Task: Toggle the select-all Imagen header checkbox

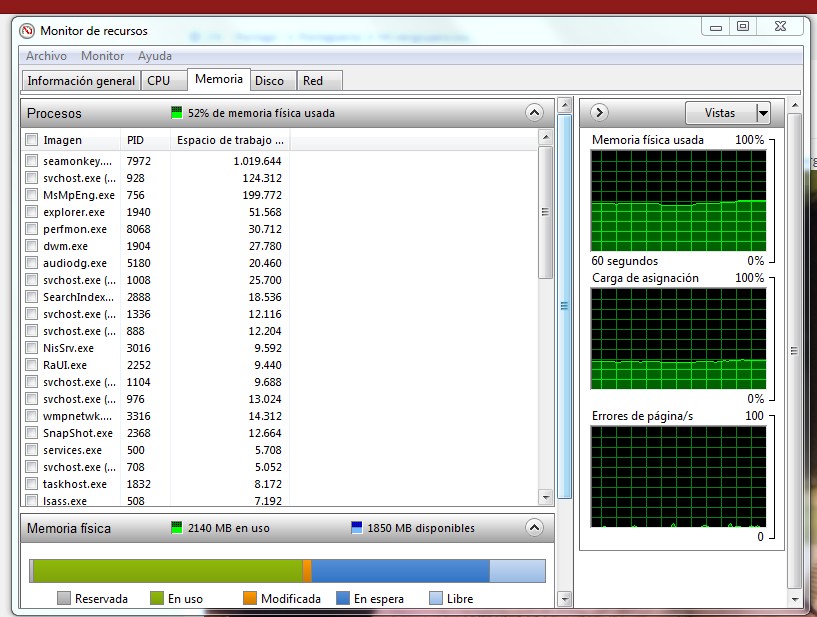Action: (x=32, y=140)
